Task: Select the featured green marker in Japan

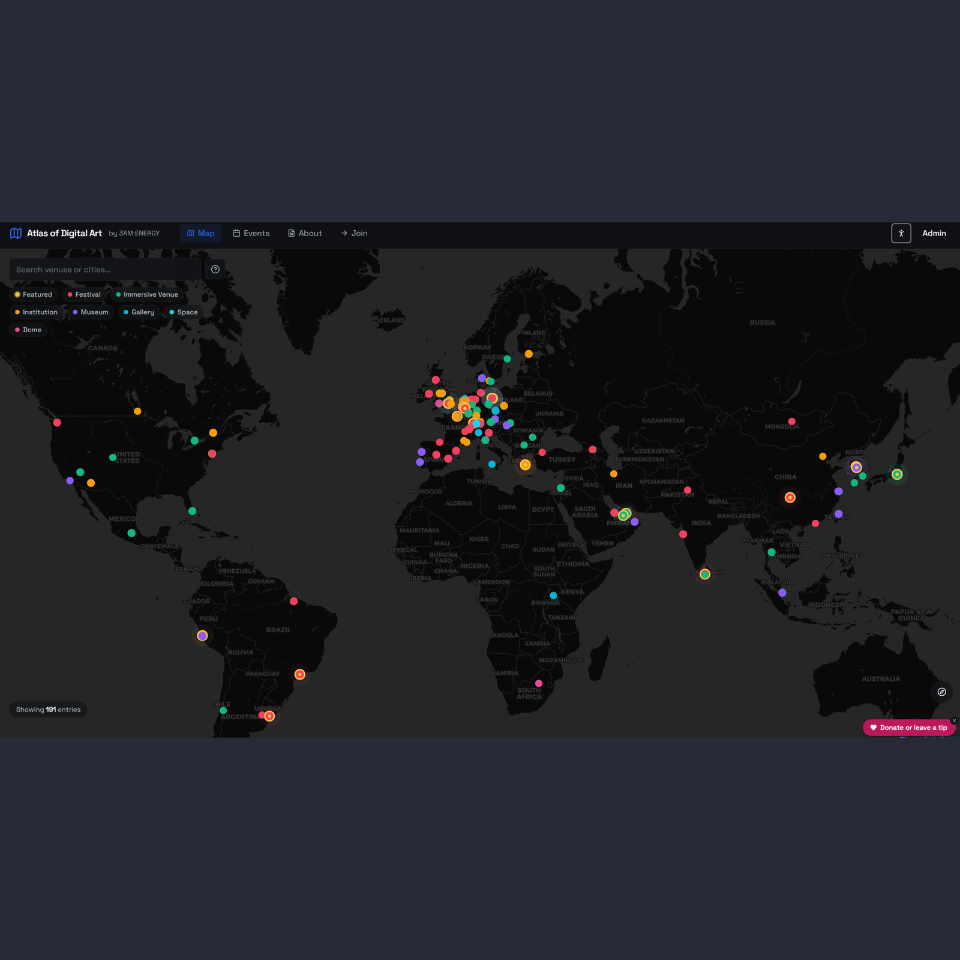Action: [x=897, y=474]
